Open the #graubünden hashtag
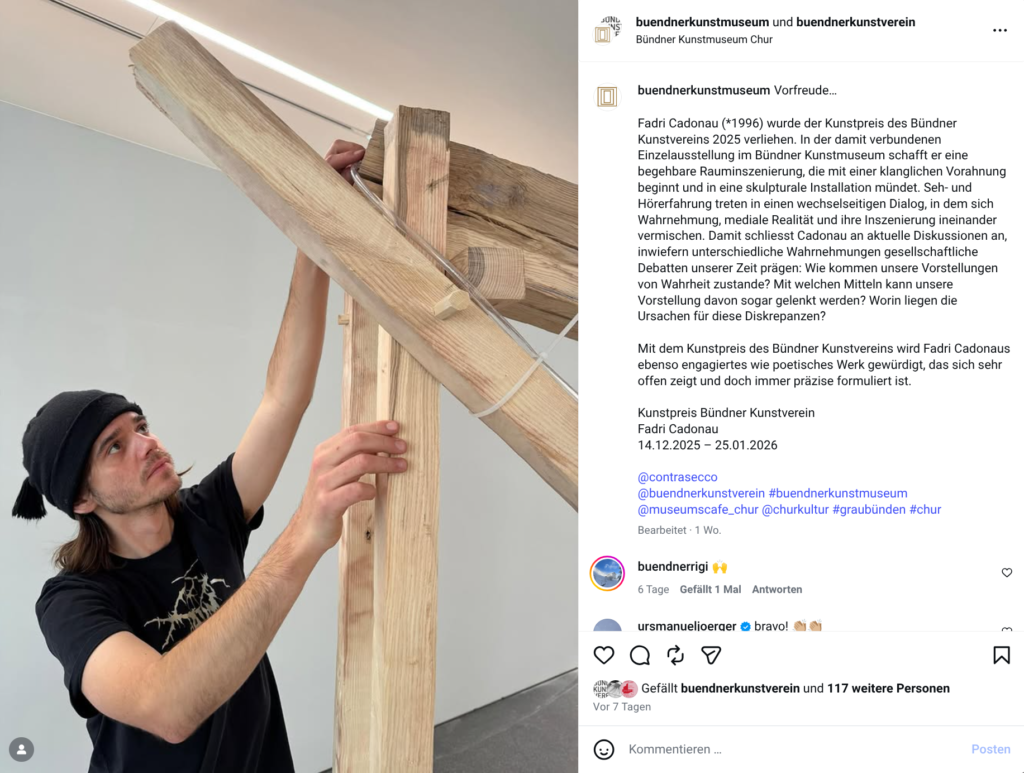Screen dimensions: 1024x773 click(x=869, y=509)
